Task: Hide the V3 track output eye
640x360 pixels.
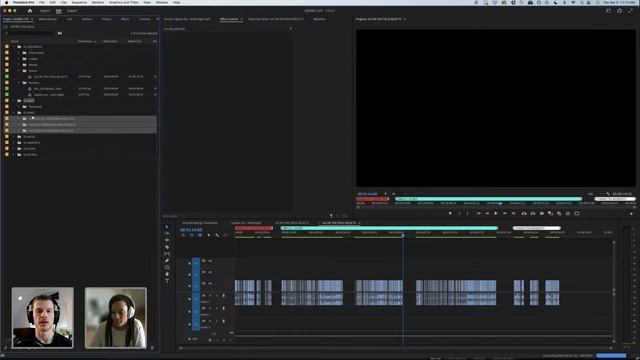Action: [210, 261]
